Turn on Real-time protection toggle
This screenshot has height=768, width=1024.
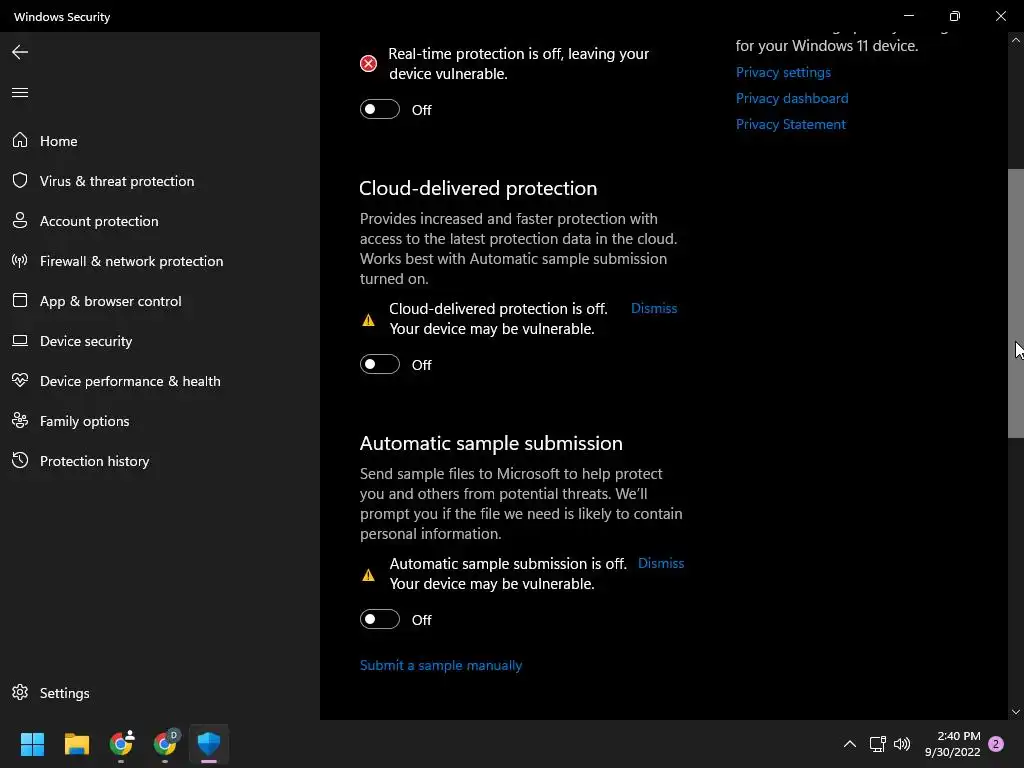point(380,109)
